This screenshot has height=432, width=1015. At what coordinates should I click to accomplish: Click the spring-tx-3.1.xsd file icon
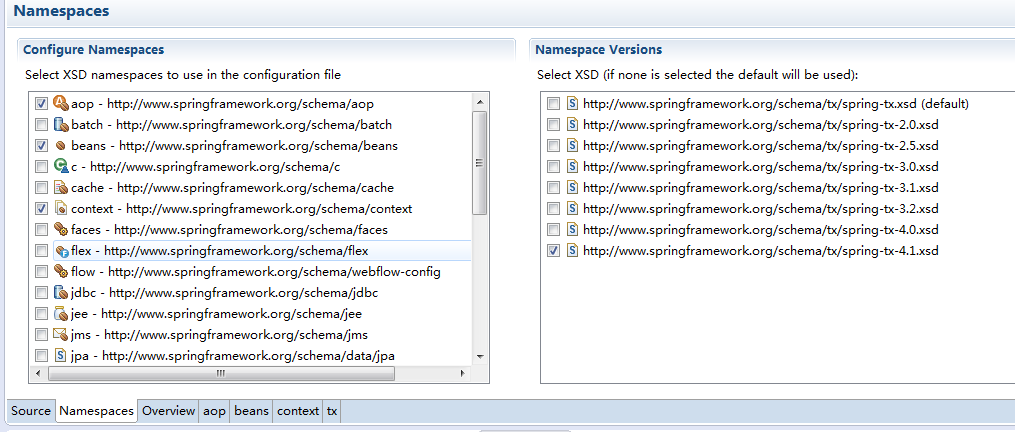coord(572,188)
